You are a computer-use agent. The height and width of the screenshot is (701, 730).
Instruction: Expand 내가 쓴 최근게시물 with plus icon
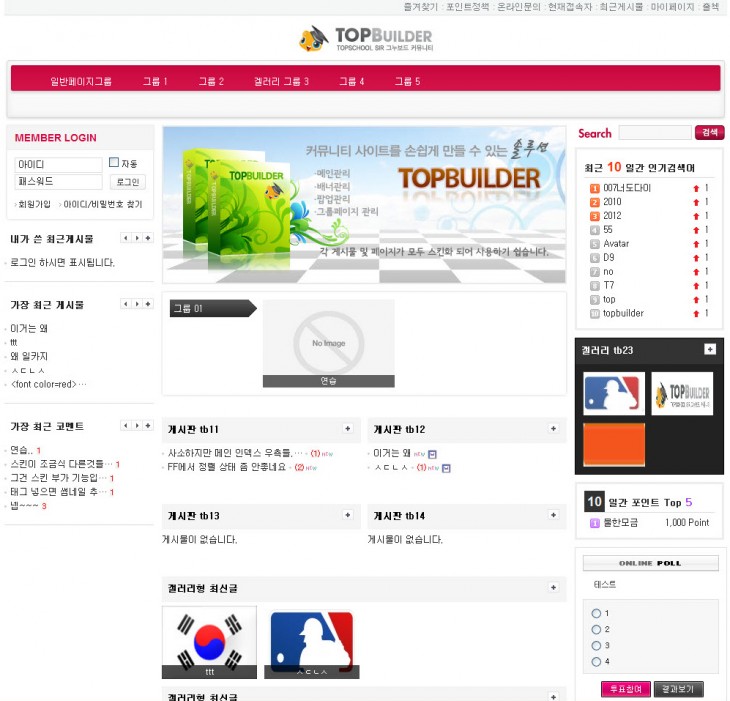(148, 238)
